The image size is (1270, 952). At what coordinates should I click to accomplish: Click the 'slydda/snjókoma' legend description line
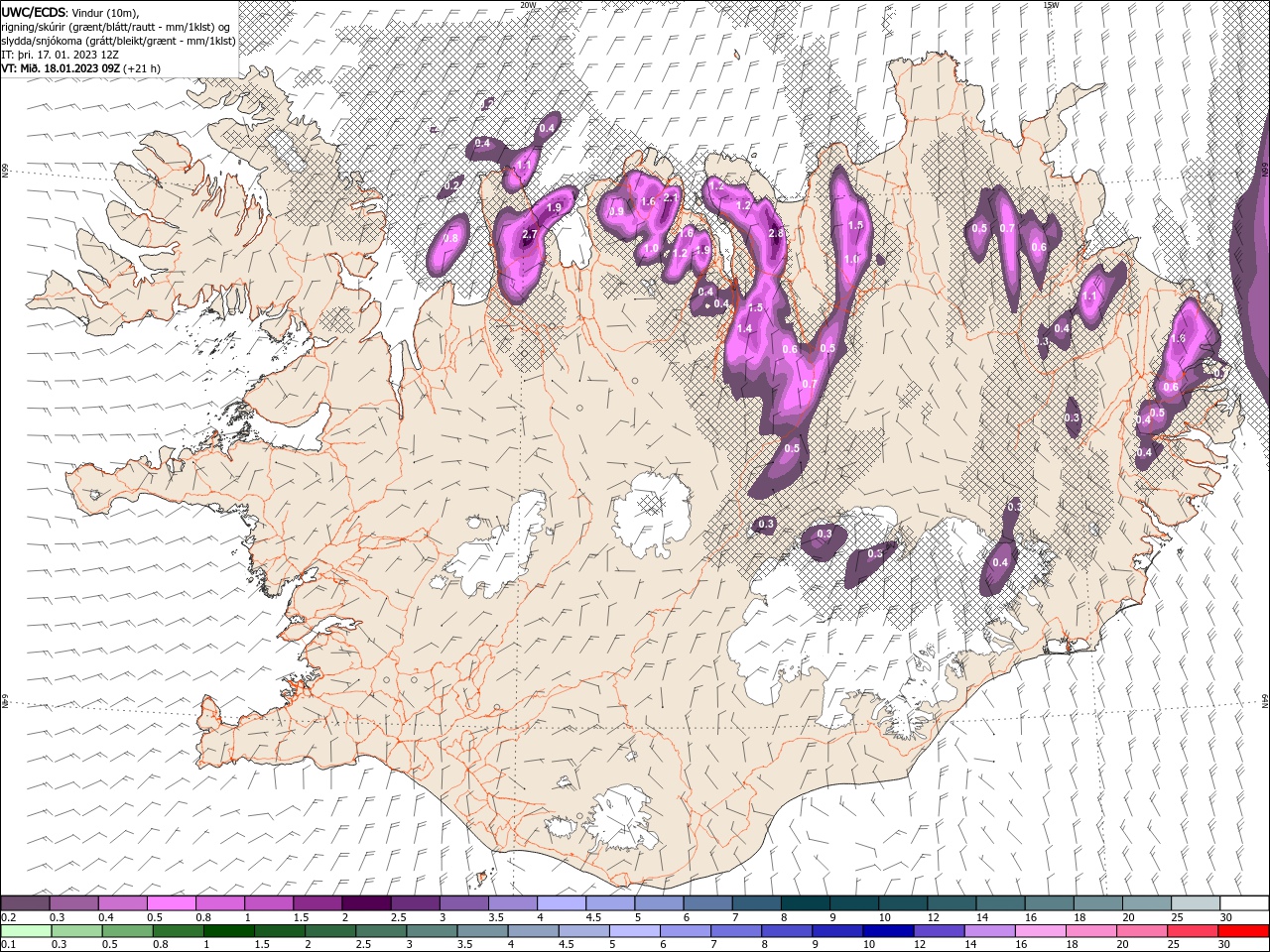(x=116, y=41)
